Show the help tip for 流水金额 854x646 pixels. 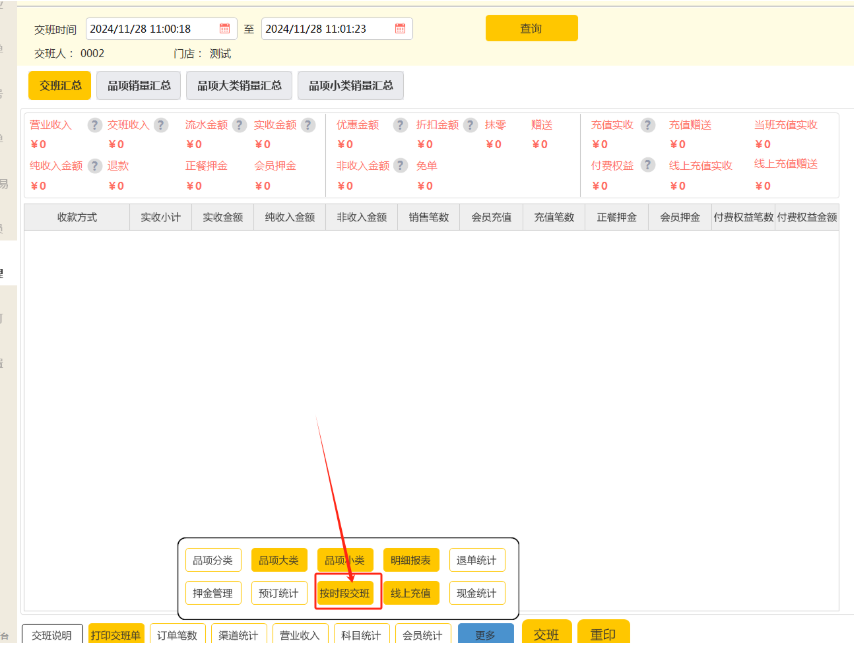click(x=239, y=125)
